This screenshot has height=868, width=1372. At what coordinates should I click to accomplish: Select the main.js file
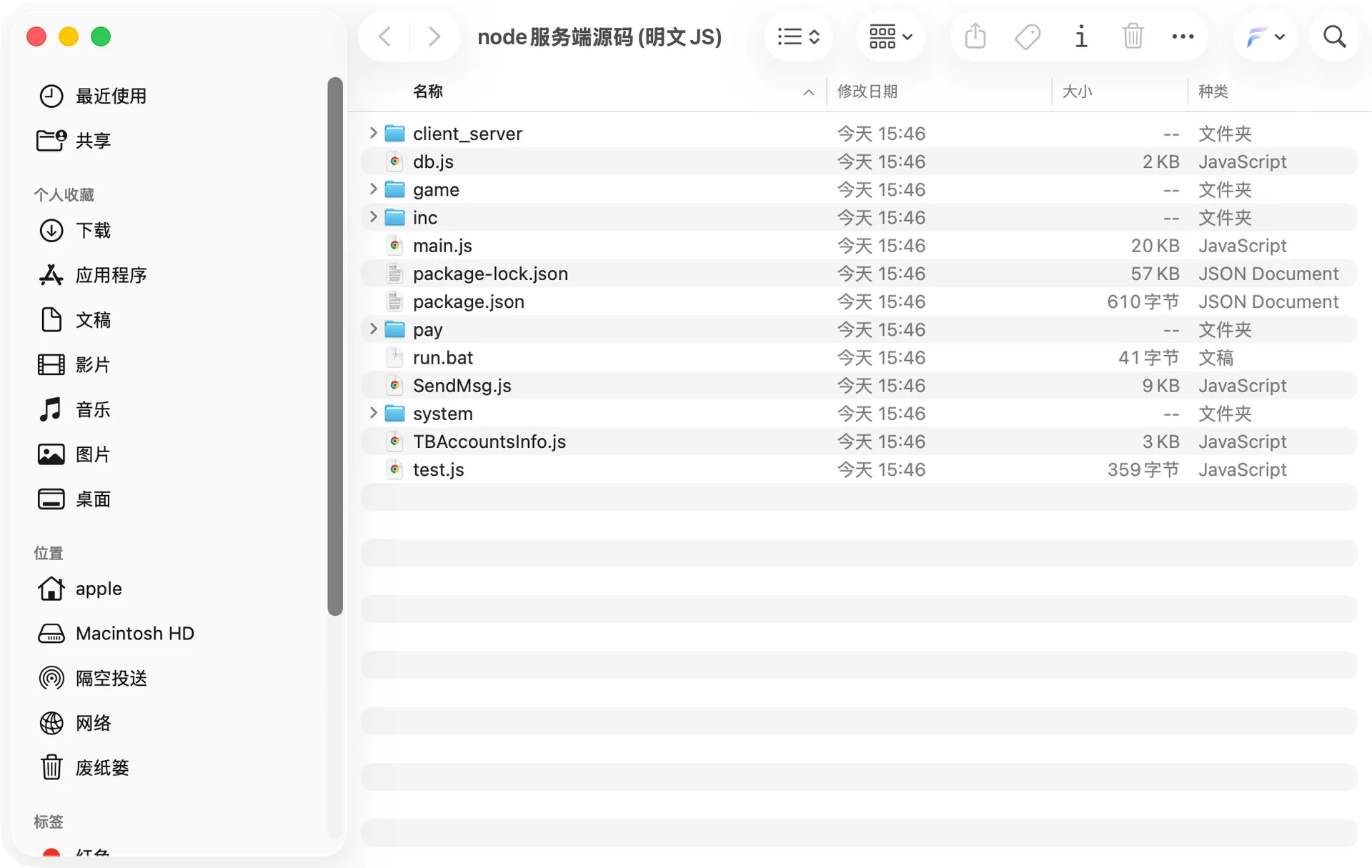click(859, 246)
